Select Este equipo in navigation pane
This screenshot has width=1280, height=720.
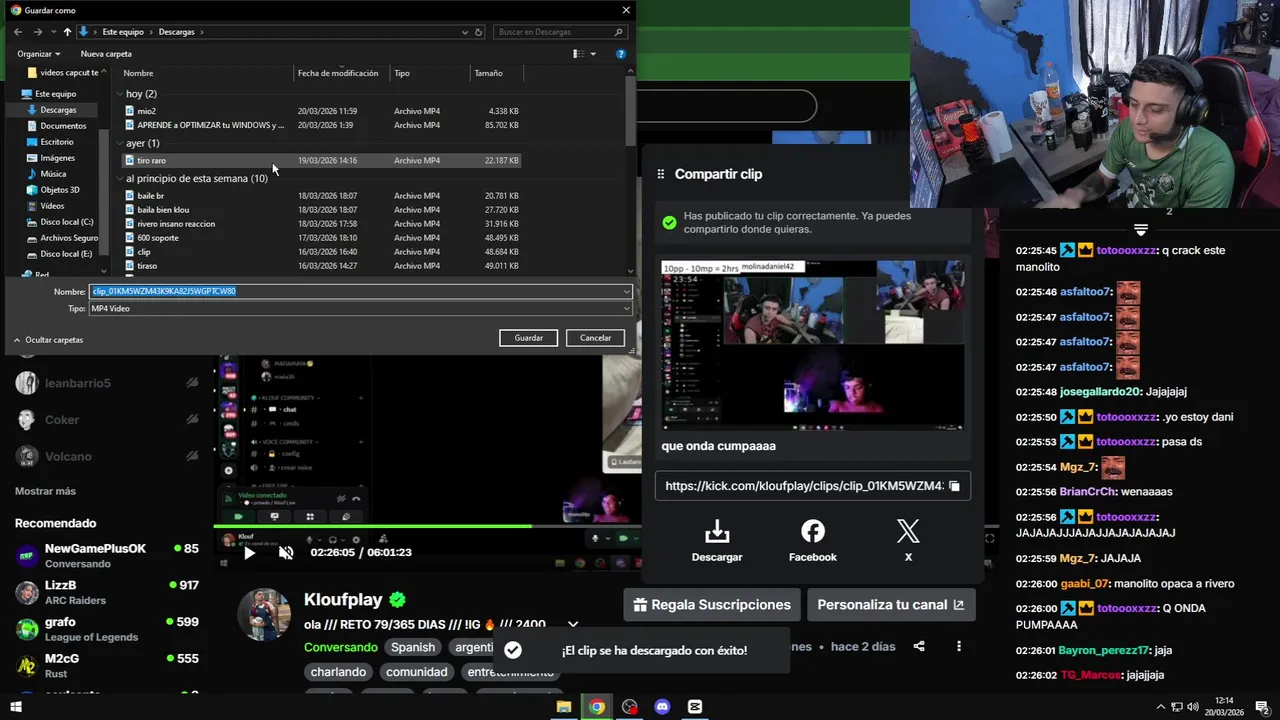(x=55, y=94)
